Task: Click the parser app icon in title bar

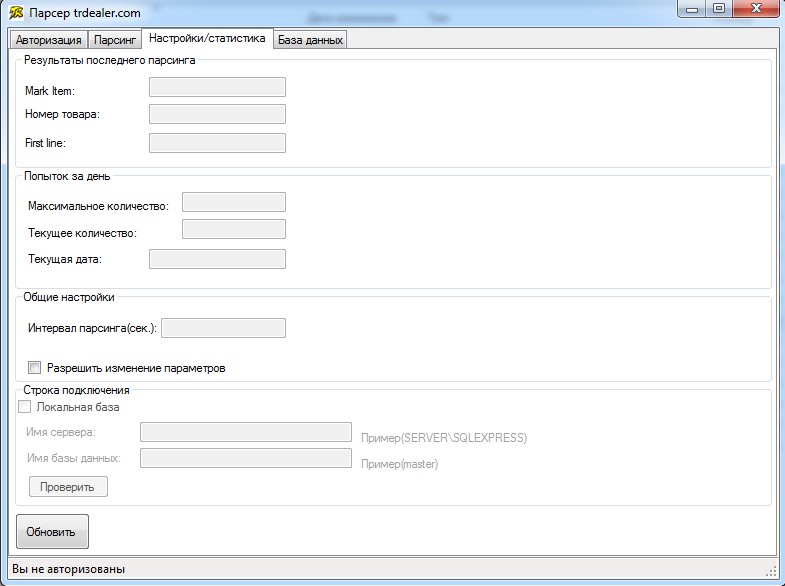Action: pos(16,13)
